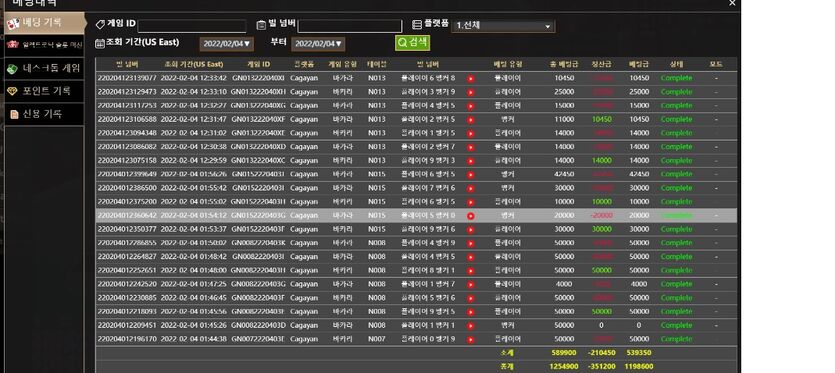The height and width of the screenshot is (373, 835).
Task: Select table N007 in the last row
Action: point(376,339)
